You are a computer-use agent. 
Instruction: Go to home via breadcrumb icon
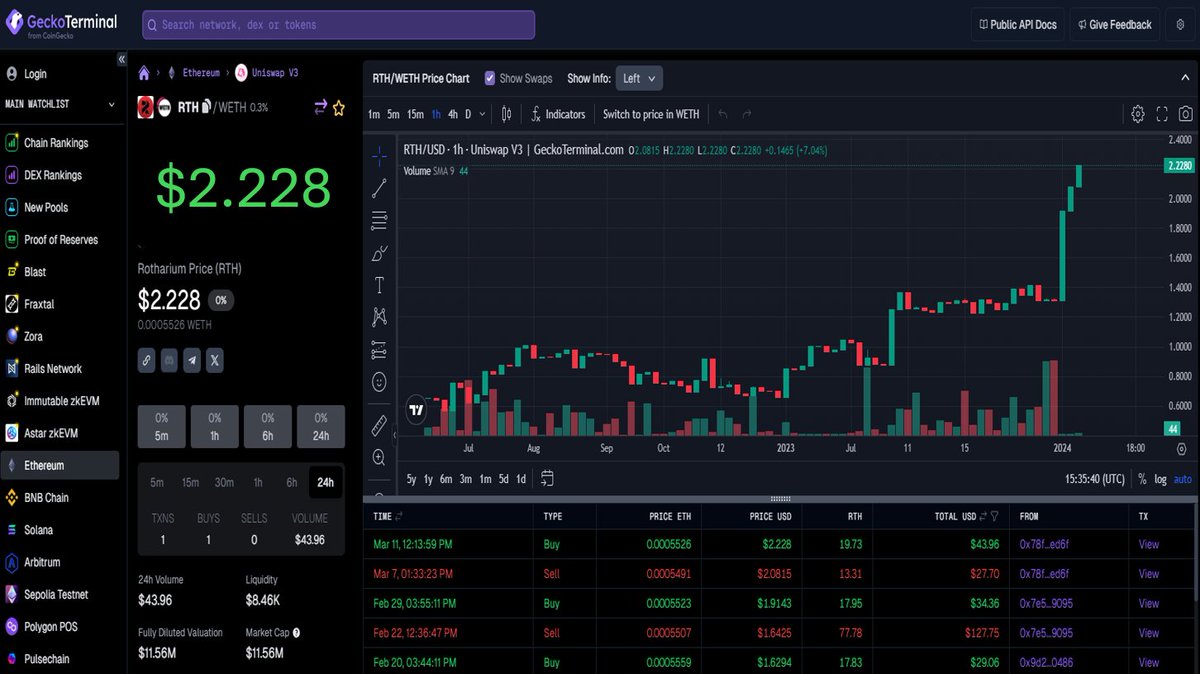(144, 73)
